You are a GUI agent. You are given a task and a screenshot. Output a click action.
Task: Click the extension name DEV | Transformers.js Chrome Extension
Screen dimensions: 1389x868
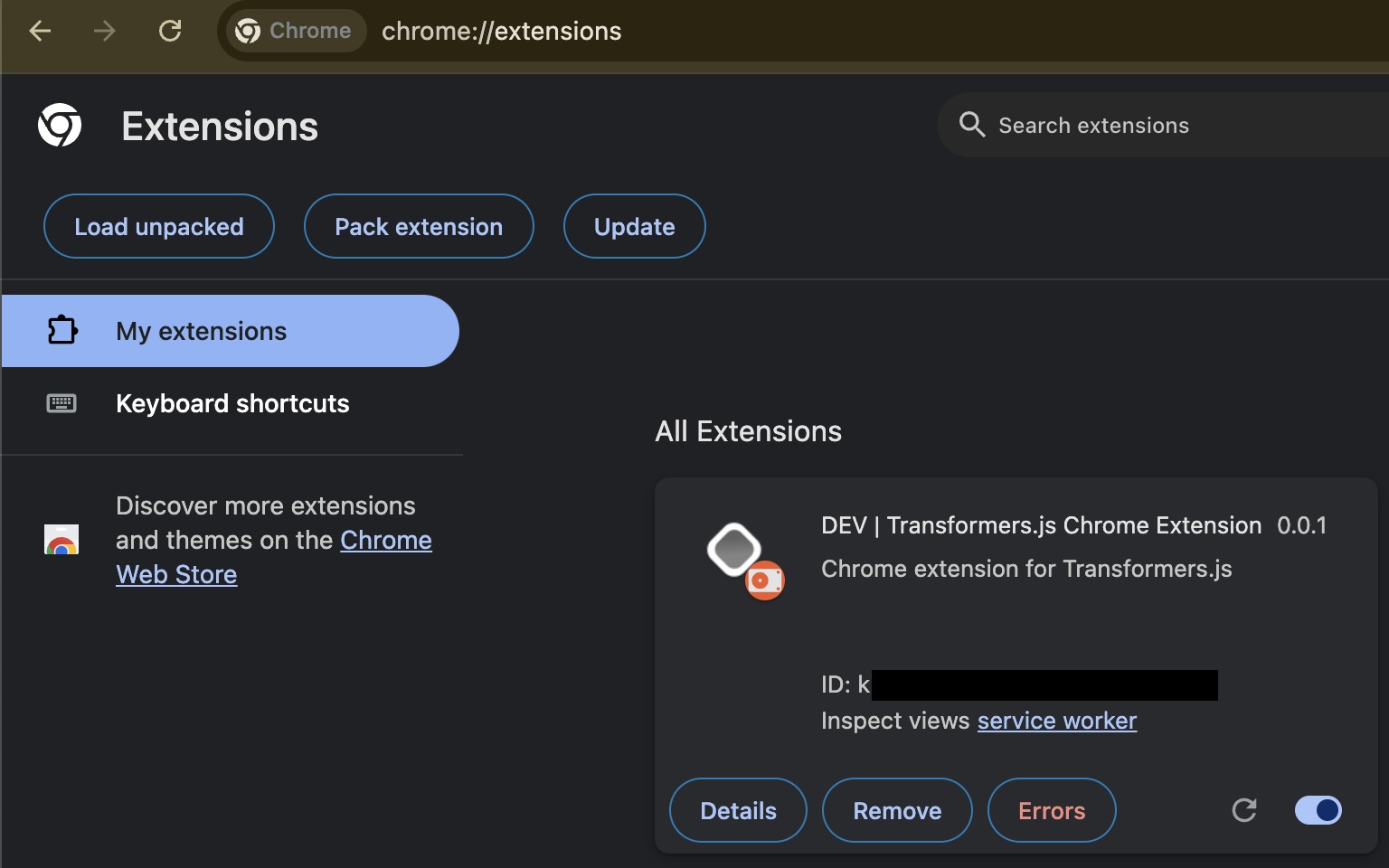(1041, 525)
